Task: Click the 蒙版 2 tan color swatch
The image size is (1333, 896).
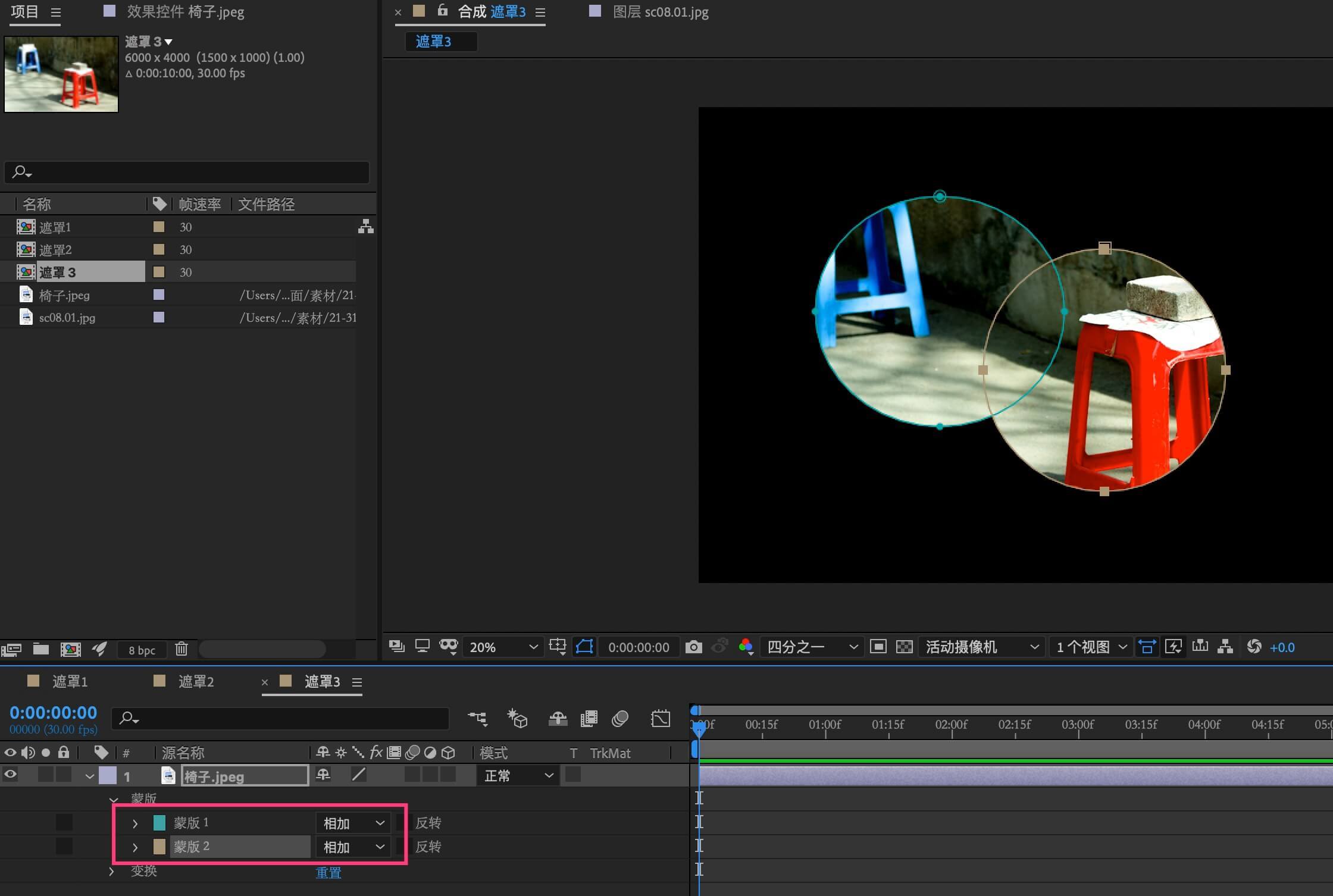Action: (159, 847)
